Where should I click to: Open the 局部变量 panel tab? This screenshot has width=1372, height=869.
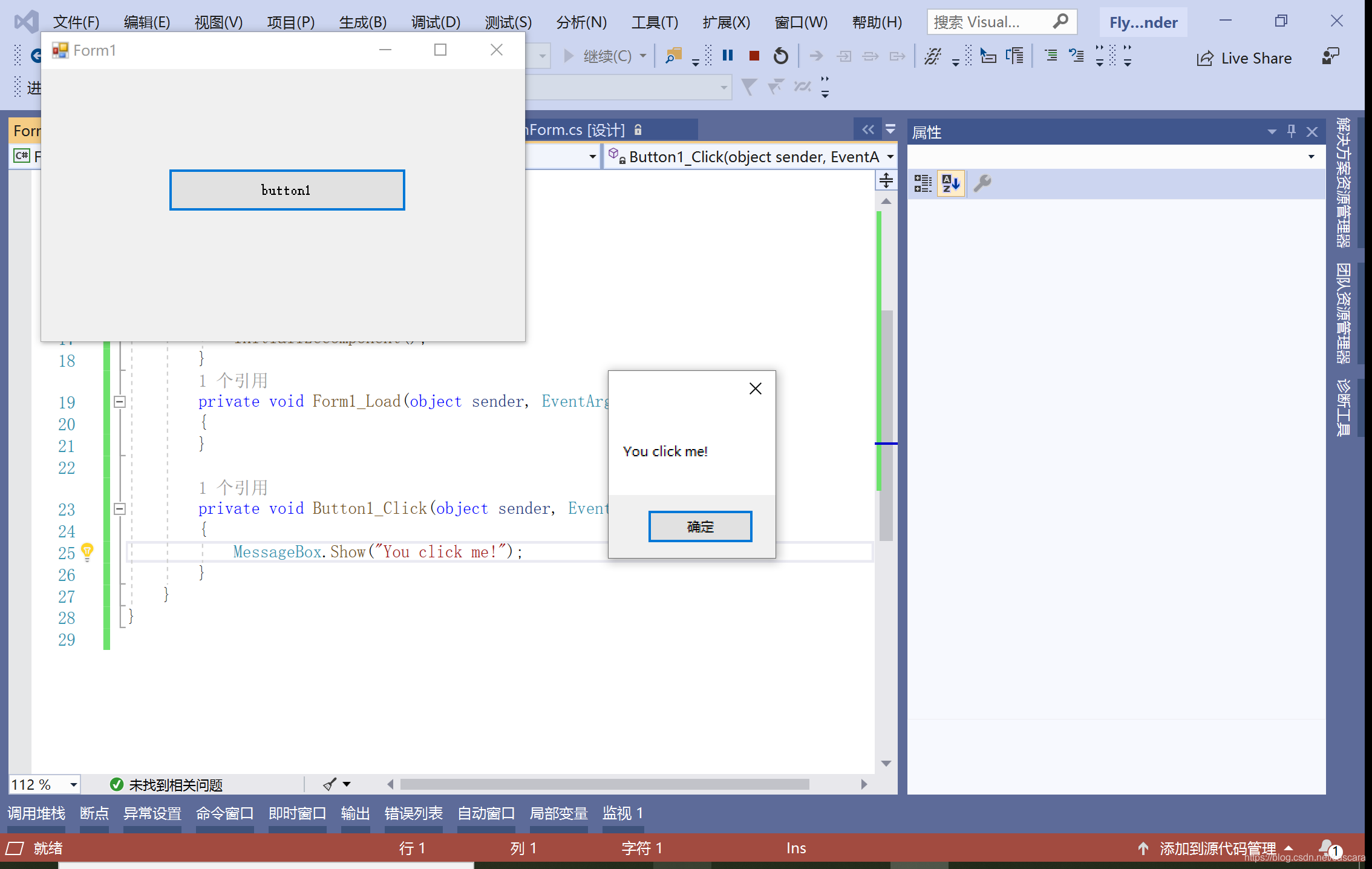click(x=559, y=813)
